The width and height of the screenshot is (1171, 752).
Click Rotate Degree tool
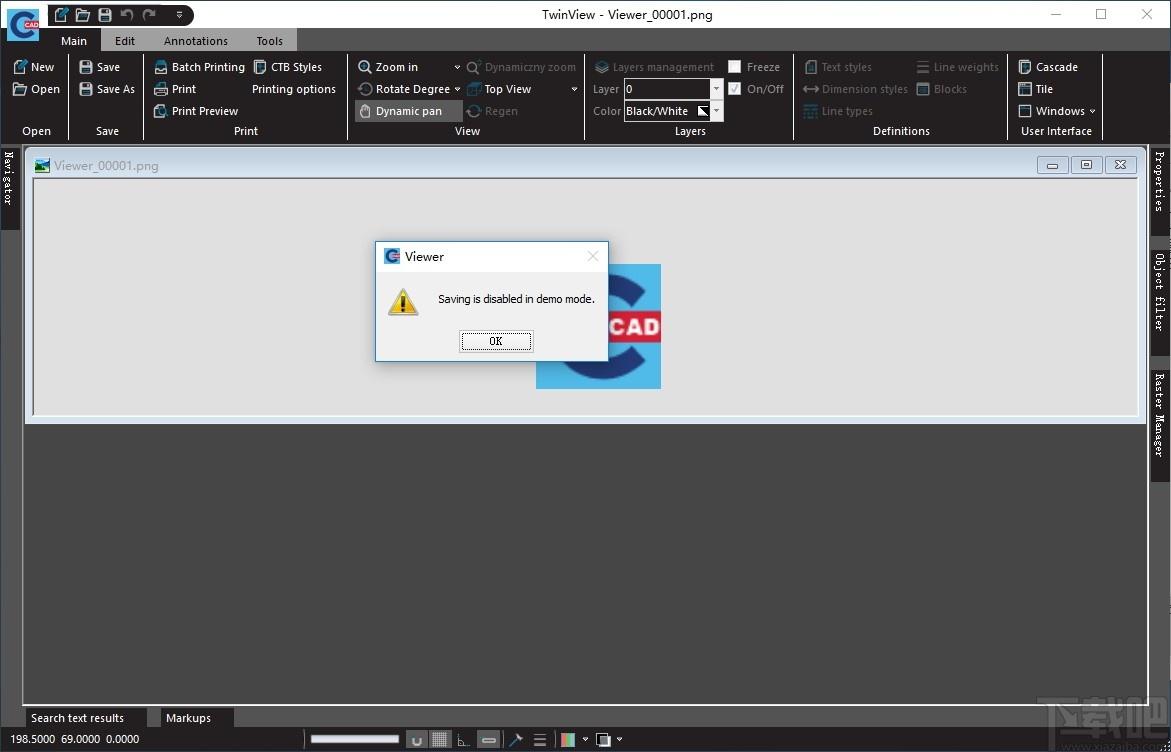point(403,89)
